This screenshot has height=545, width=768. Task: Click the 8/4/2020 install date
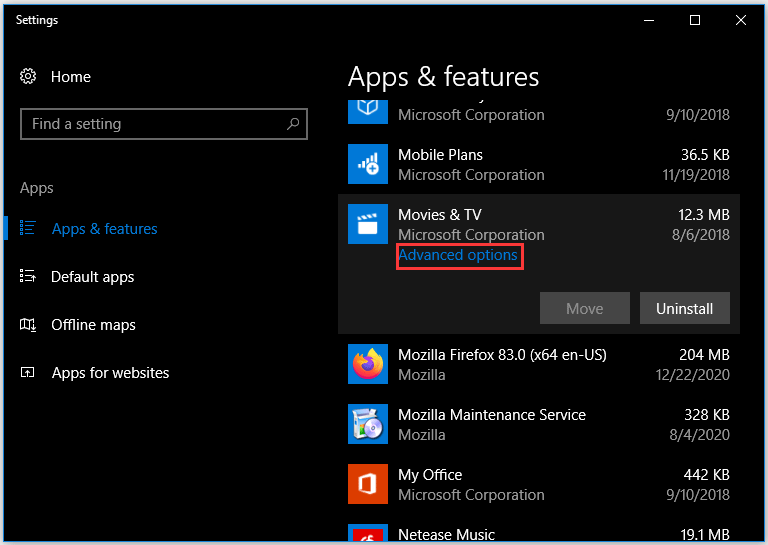[699, 435]
